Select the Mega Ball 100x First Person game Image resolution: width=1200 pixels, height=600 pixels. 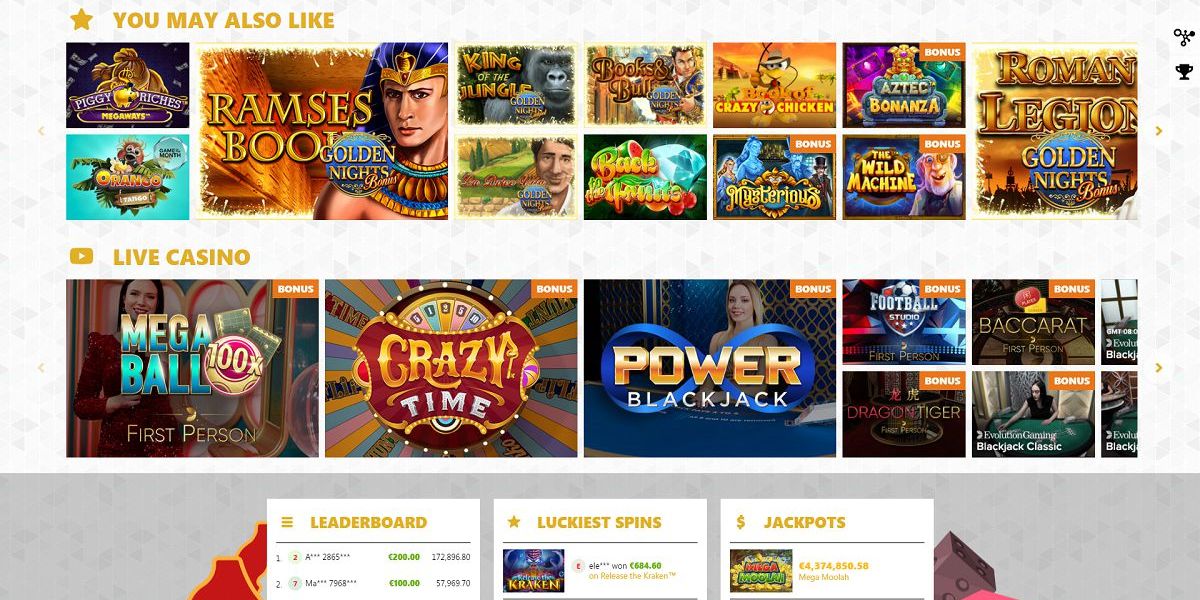192,368
